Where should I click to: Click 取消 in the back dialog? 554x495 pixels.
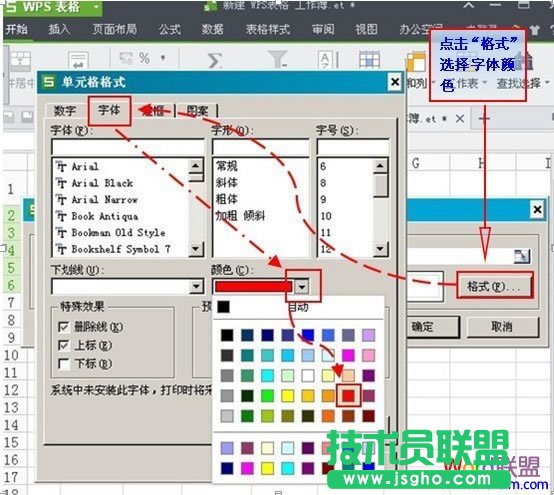point(503,326)
